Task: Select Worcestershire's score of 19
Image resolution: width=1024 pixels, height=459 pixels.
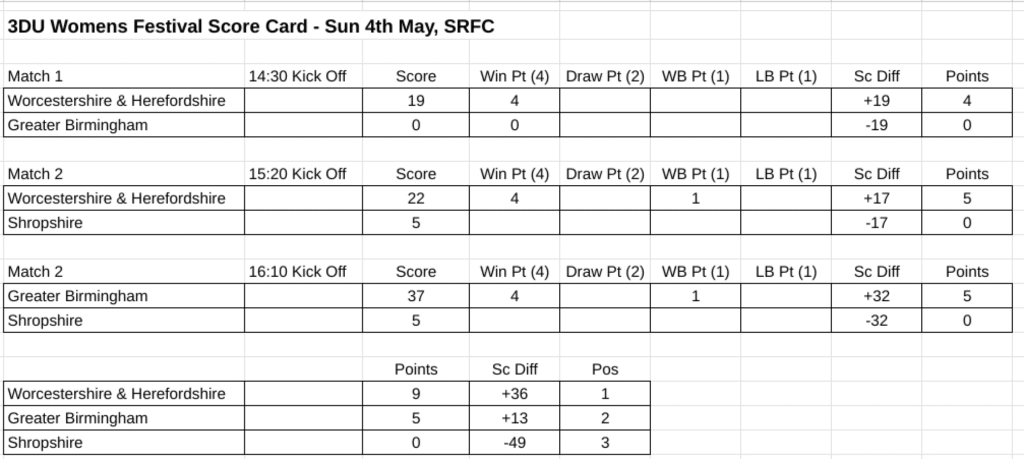Action: point(415,101)
